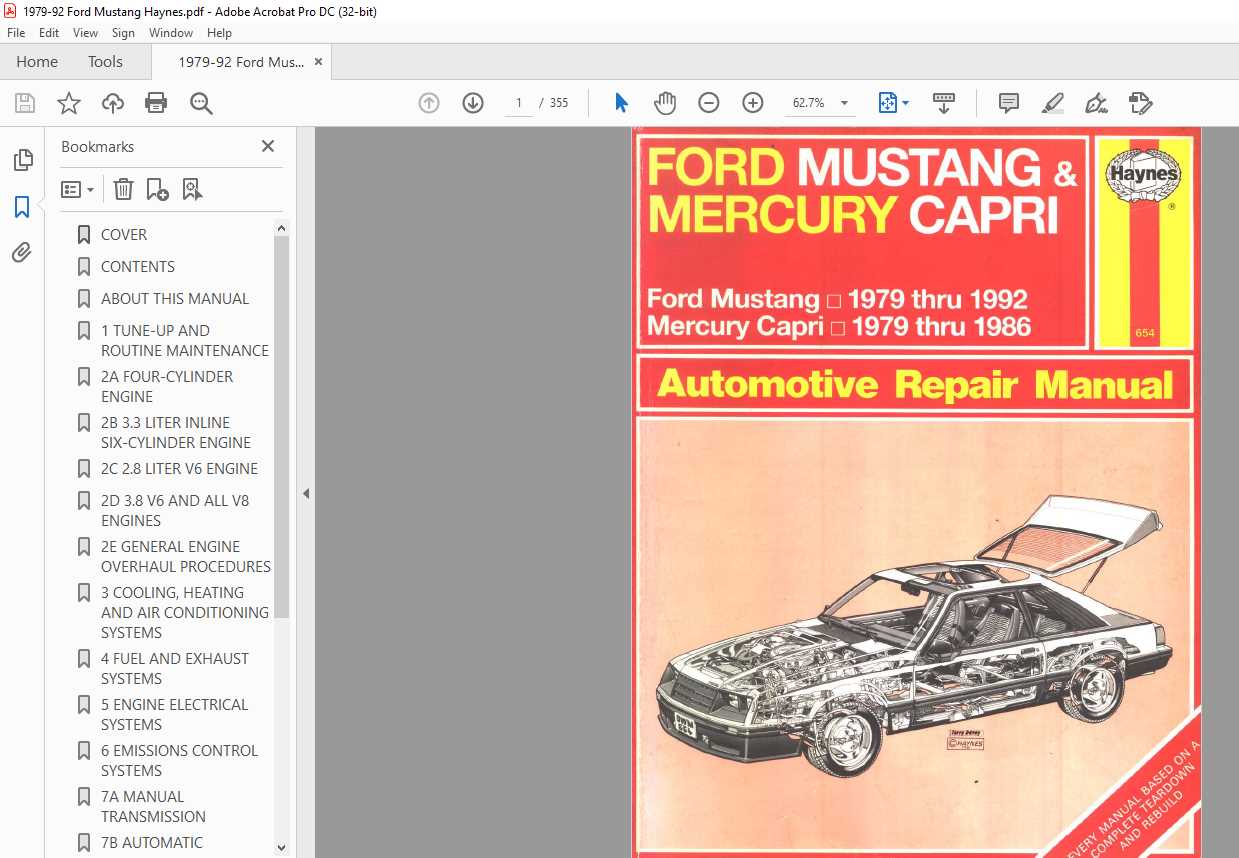Open the Sign menu

tap(123, 33)
